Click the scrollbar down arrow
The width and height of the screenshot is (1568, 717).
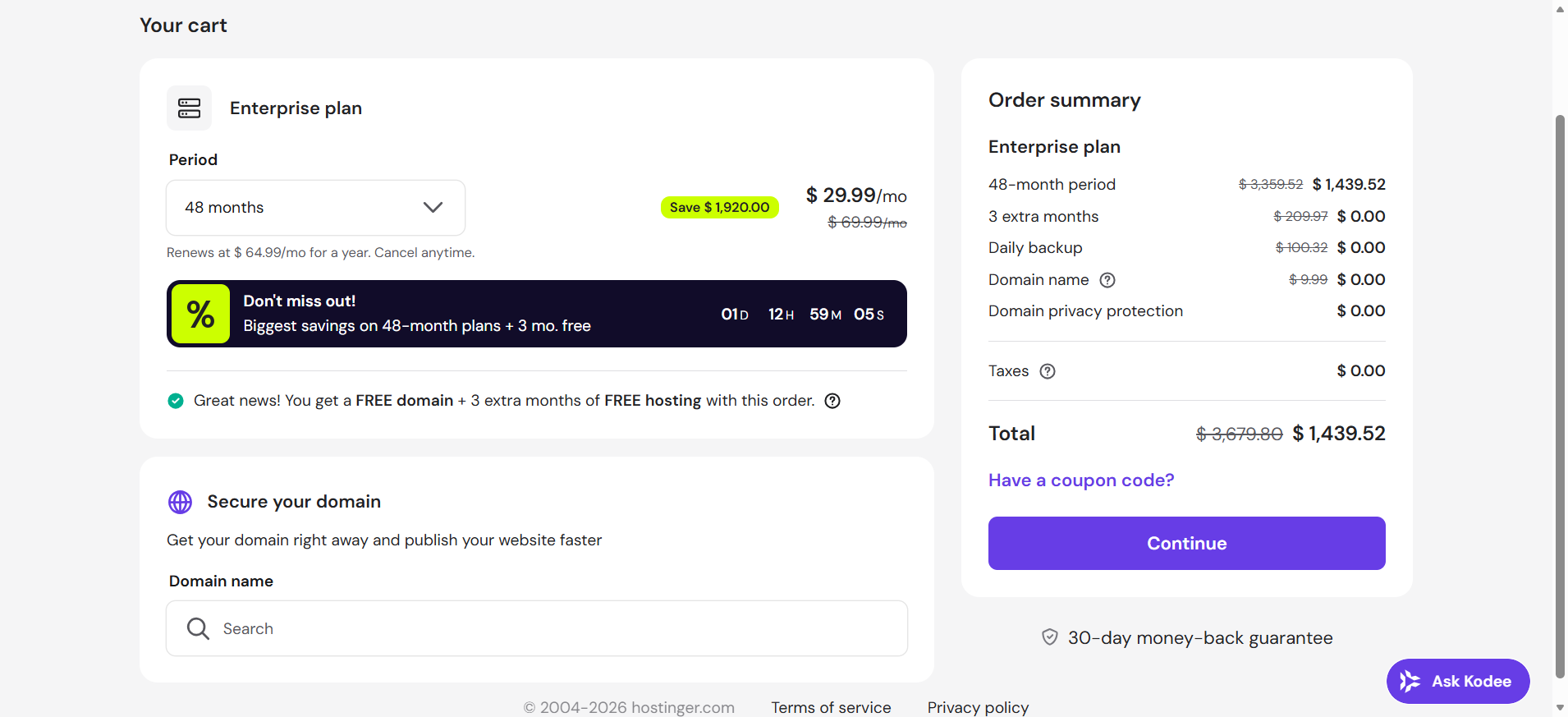coord(1560,707)
